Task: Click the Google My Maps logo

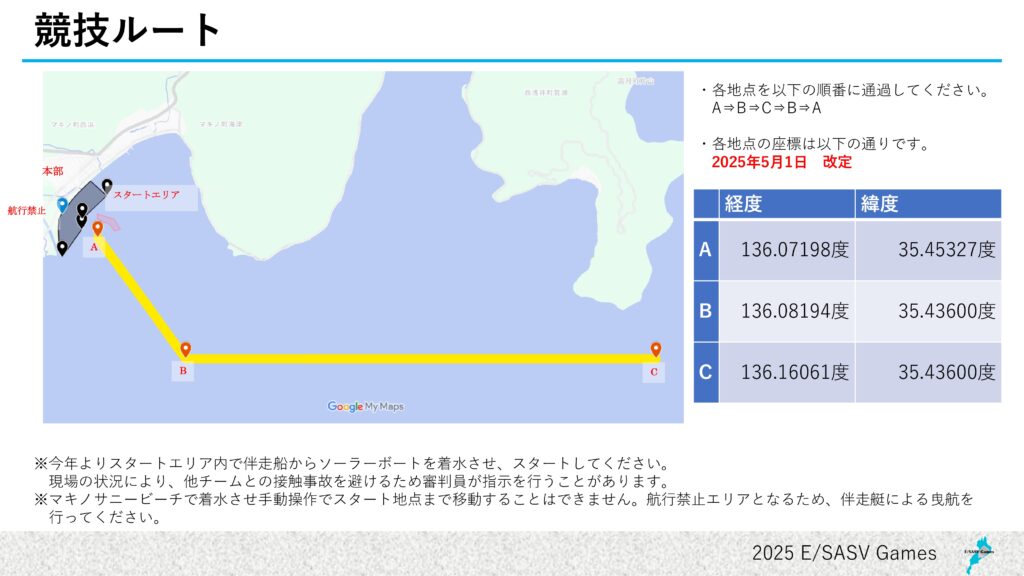Action: coord(366,406)
